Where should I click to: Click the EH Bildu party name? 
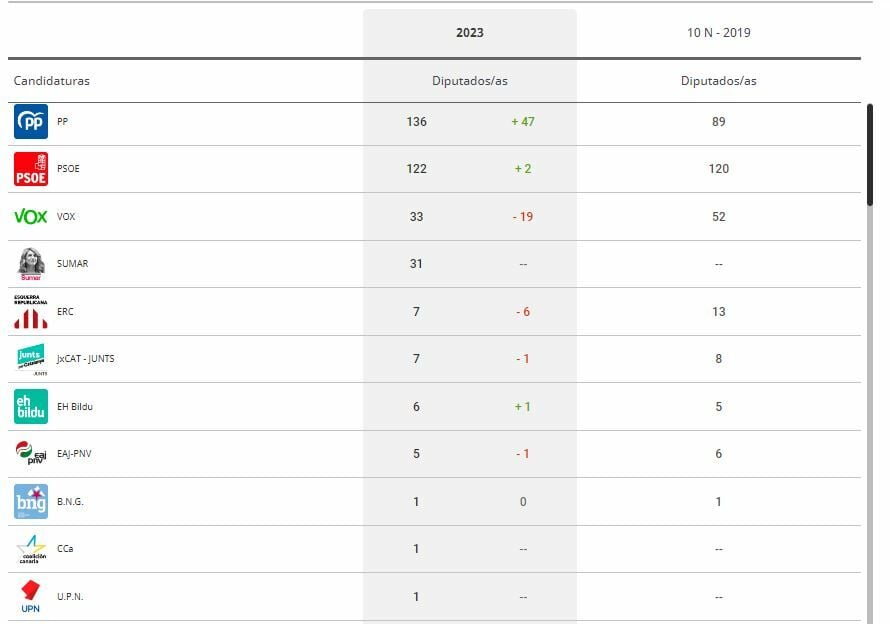tap(75, 407)
